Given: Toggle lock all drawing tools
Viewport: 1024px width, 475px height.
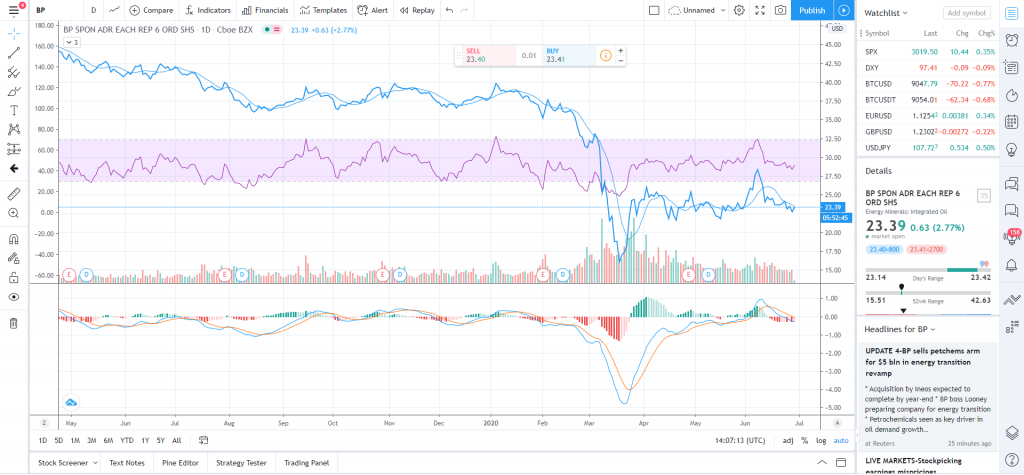Looking at the screenshot, I should click(14, 278).
